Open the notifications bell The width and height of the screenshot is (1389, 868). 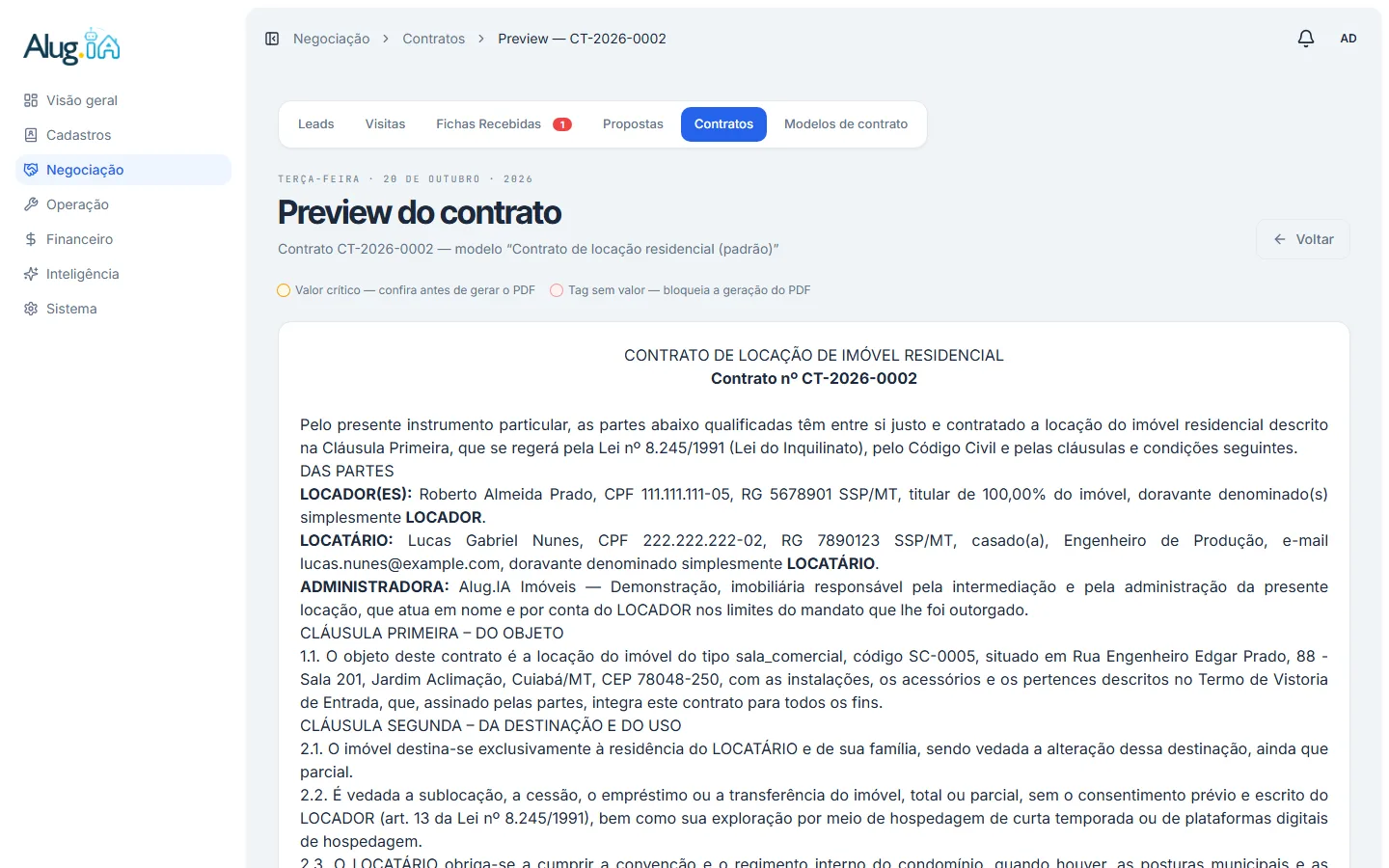(1306, 39)
